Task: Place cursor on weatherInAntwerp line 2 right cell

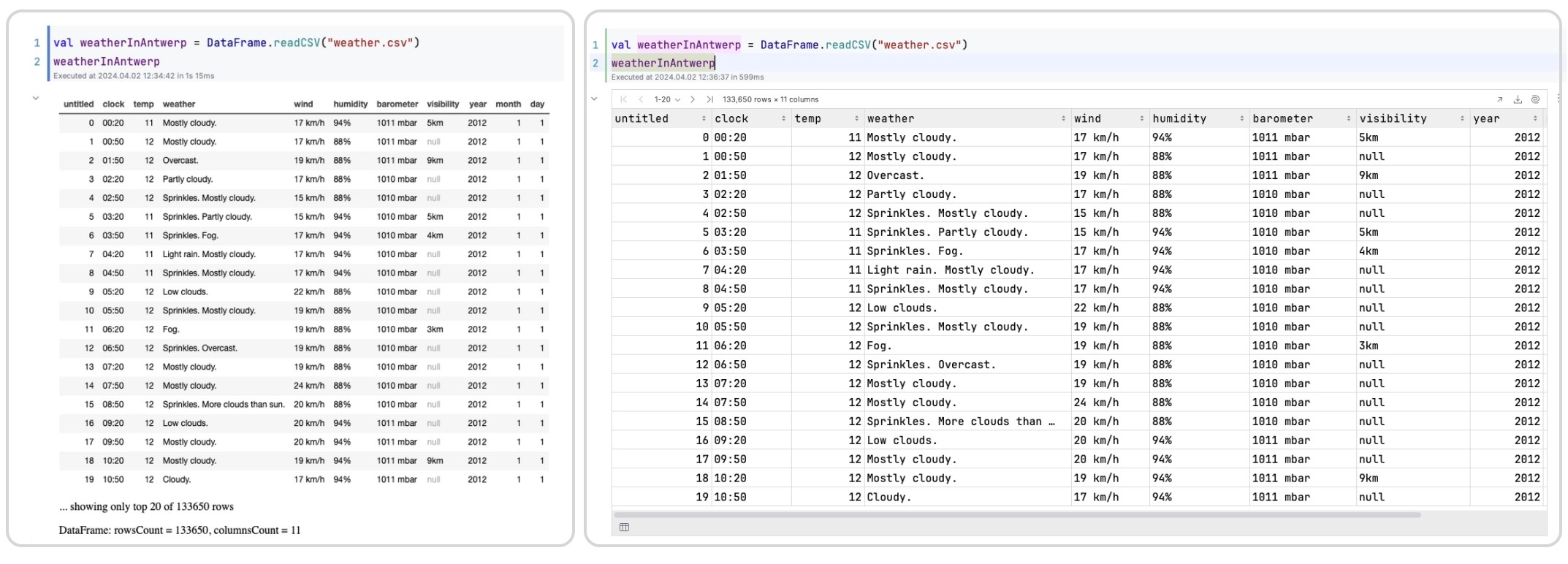Action: tap(663, 63)
